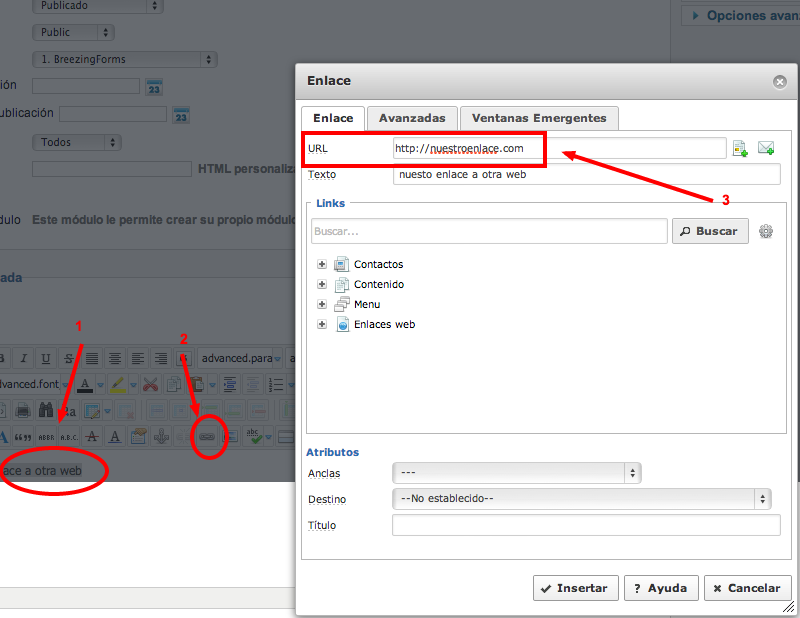Click the copy icon in editor toolbar

[x=173, y=384]
